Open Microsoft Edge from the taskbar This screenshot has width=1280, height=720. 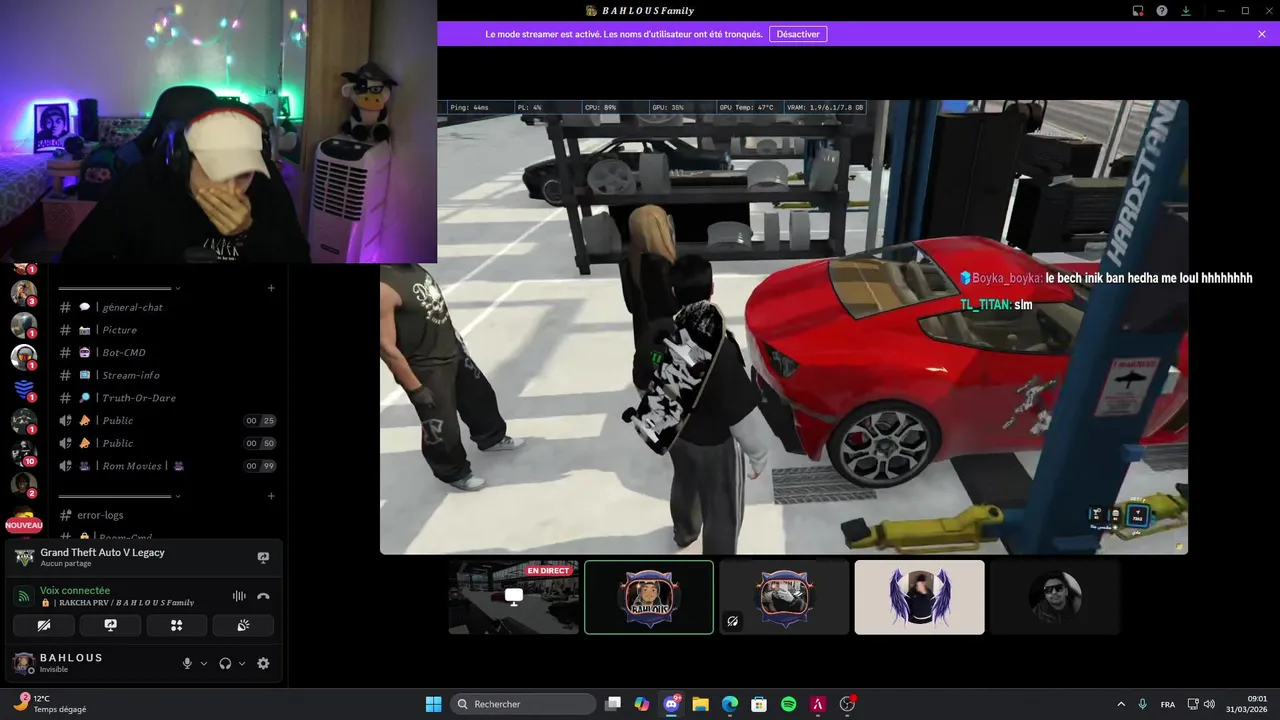coord(730,704)
